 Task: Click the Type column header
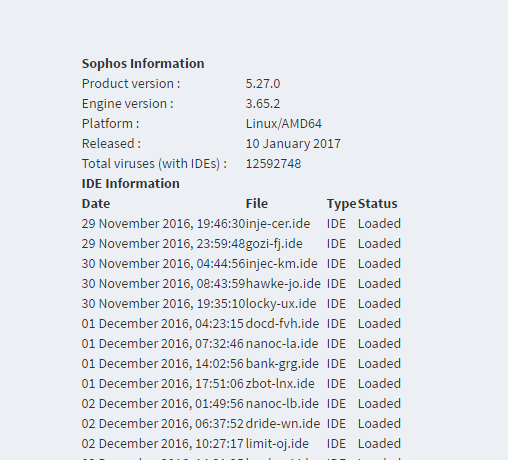(341, 204)
